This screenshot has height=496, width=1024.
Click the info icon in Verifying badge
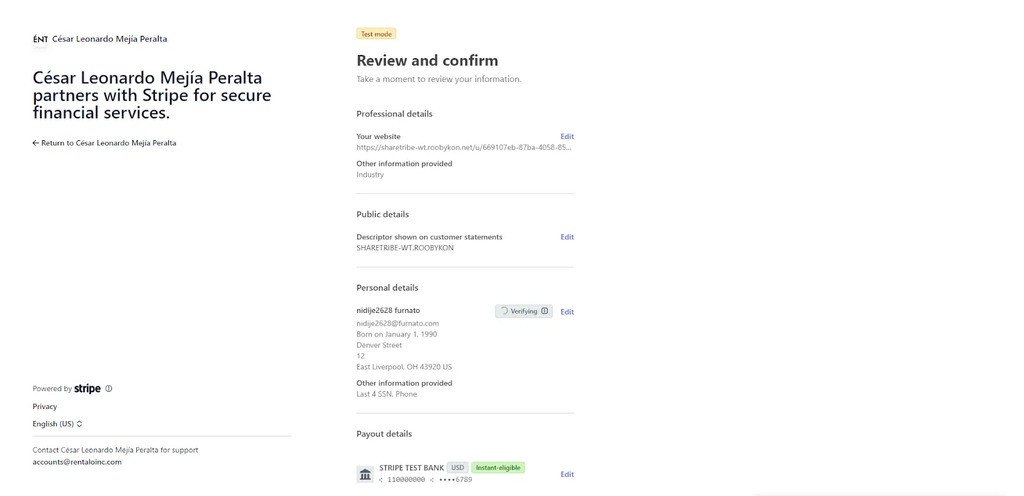click(x=545, y=311)
